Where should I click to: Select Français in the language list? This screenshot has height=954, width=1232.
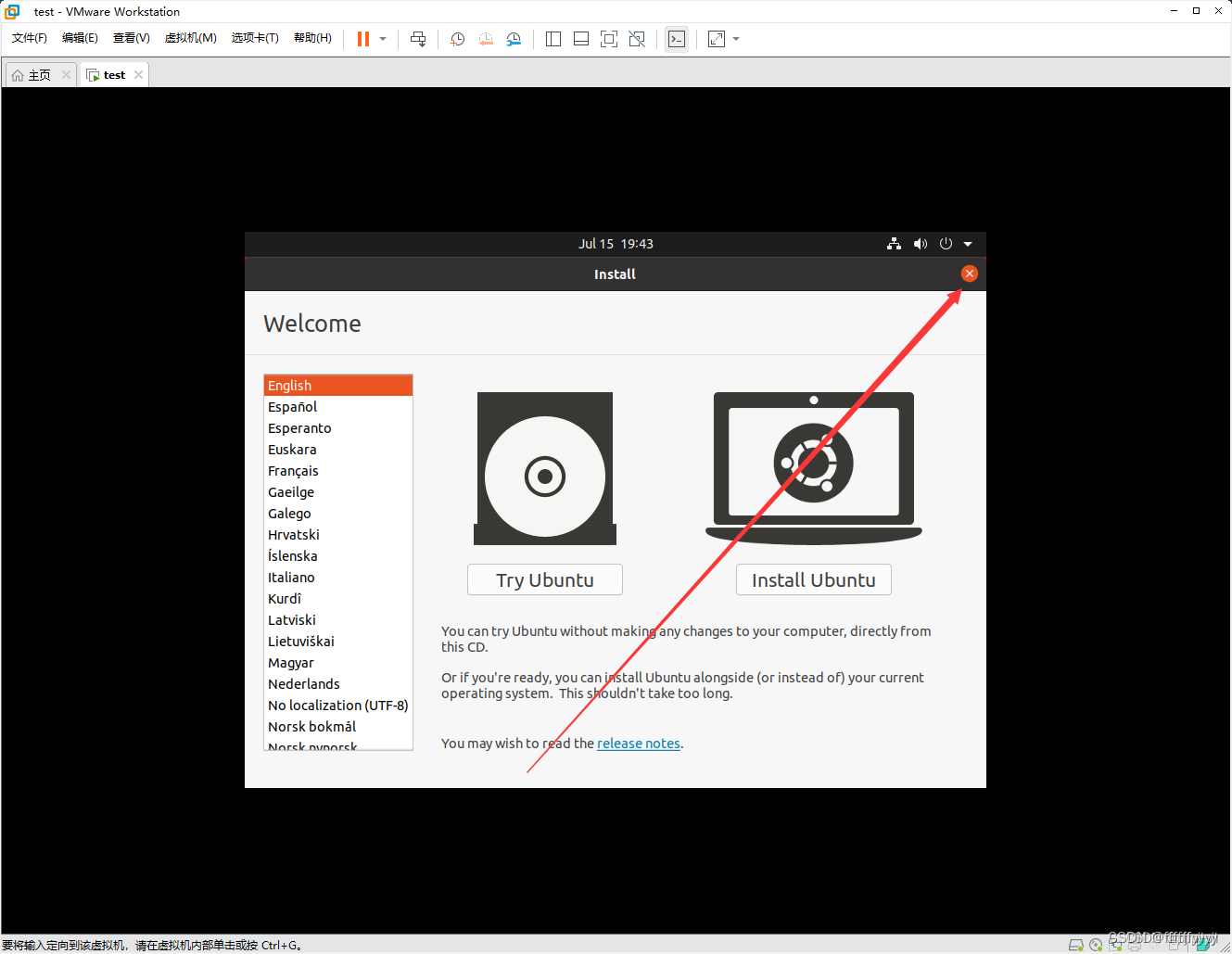[338, 471]
